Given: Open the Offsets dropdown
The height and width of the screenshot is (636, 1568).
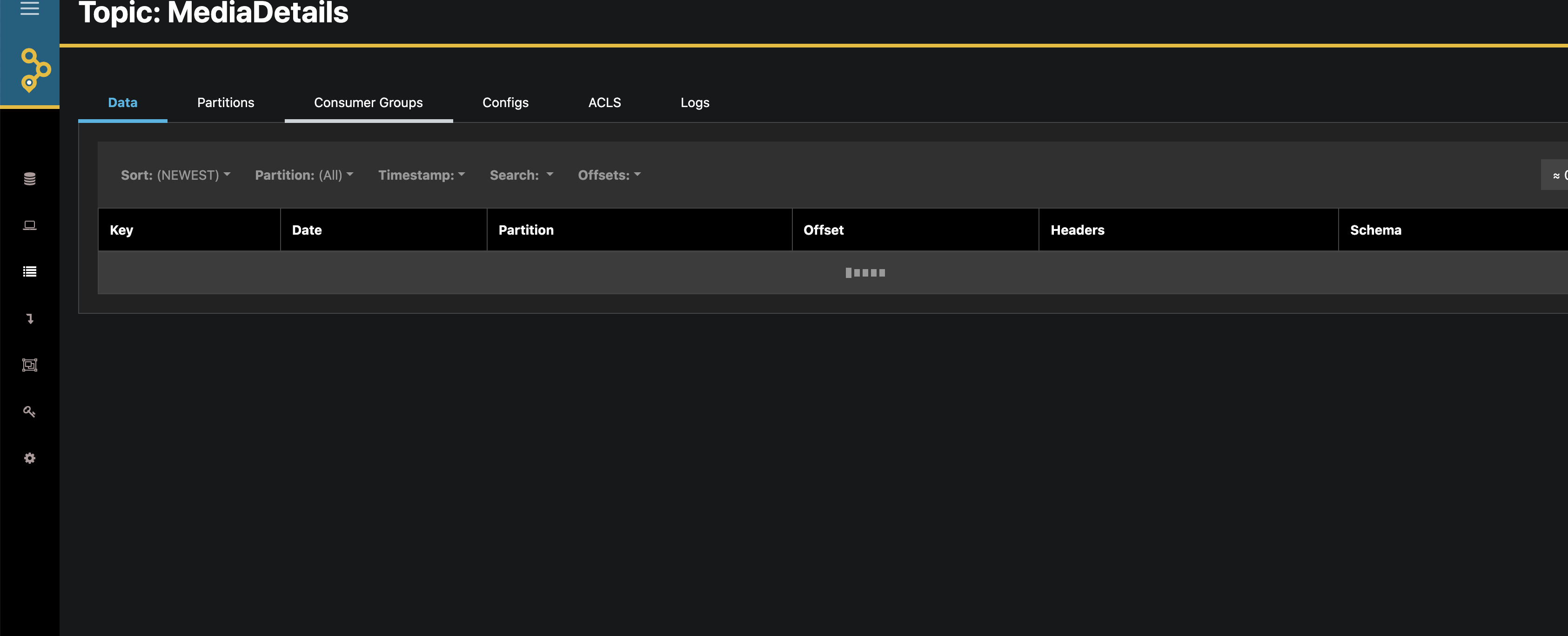Looking at the screenshot, I should [x=609, y=175].
